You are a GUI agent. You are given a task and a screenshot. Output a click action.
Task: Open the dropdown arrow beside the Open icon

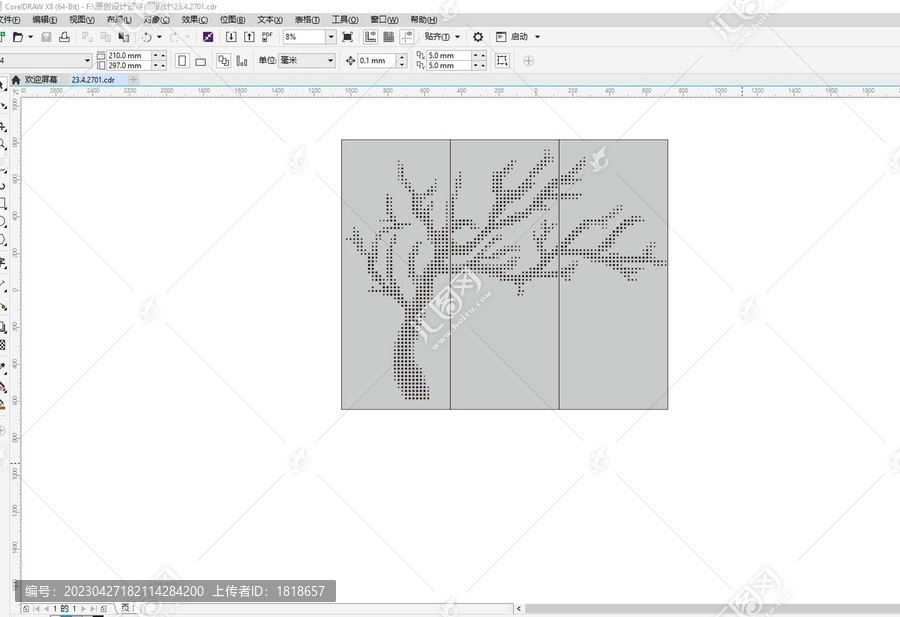click(x=30, y=37)
